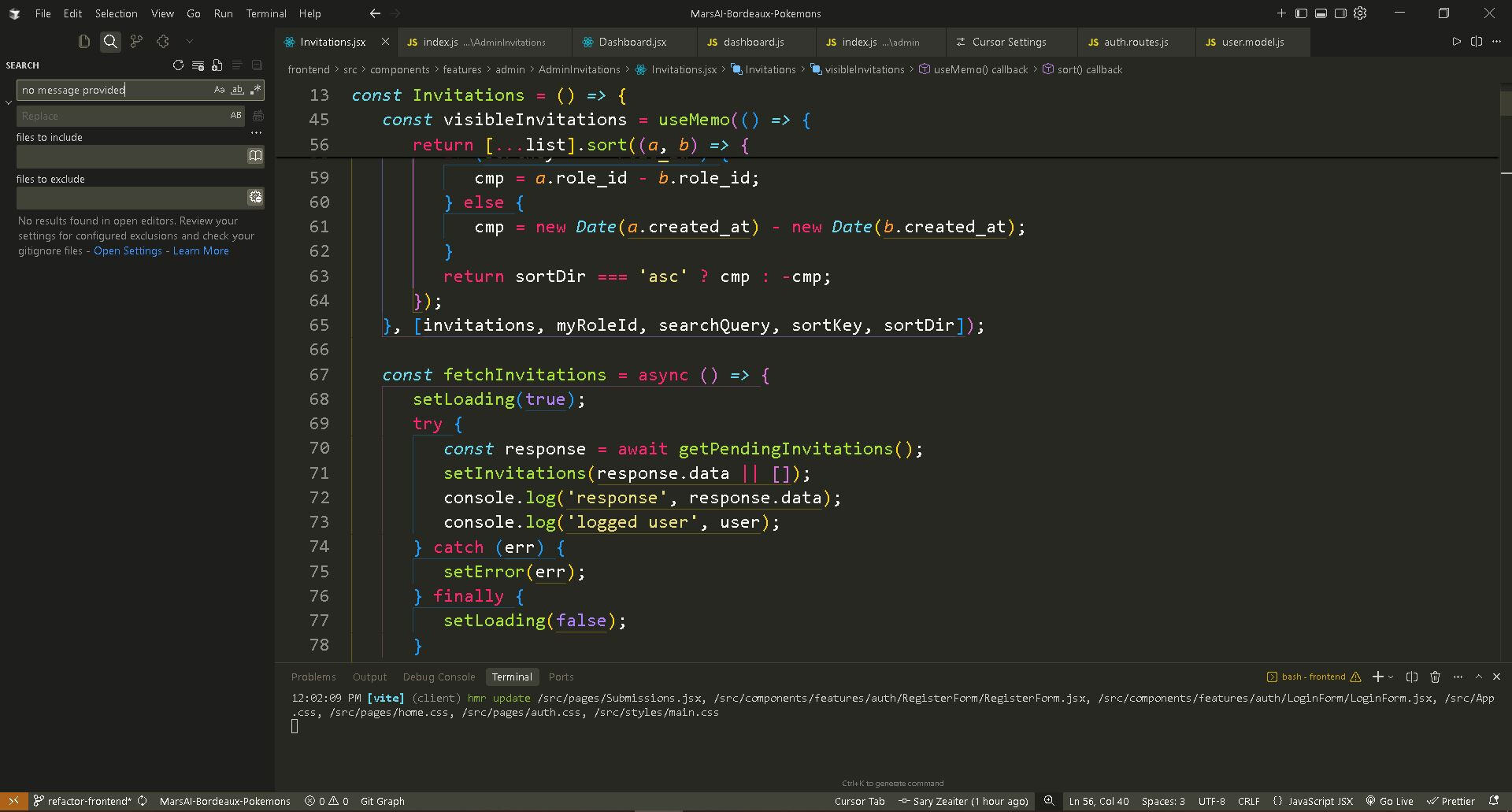
Task: Open the Source Control view icon
Action: 136,41
